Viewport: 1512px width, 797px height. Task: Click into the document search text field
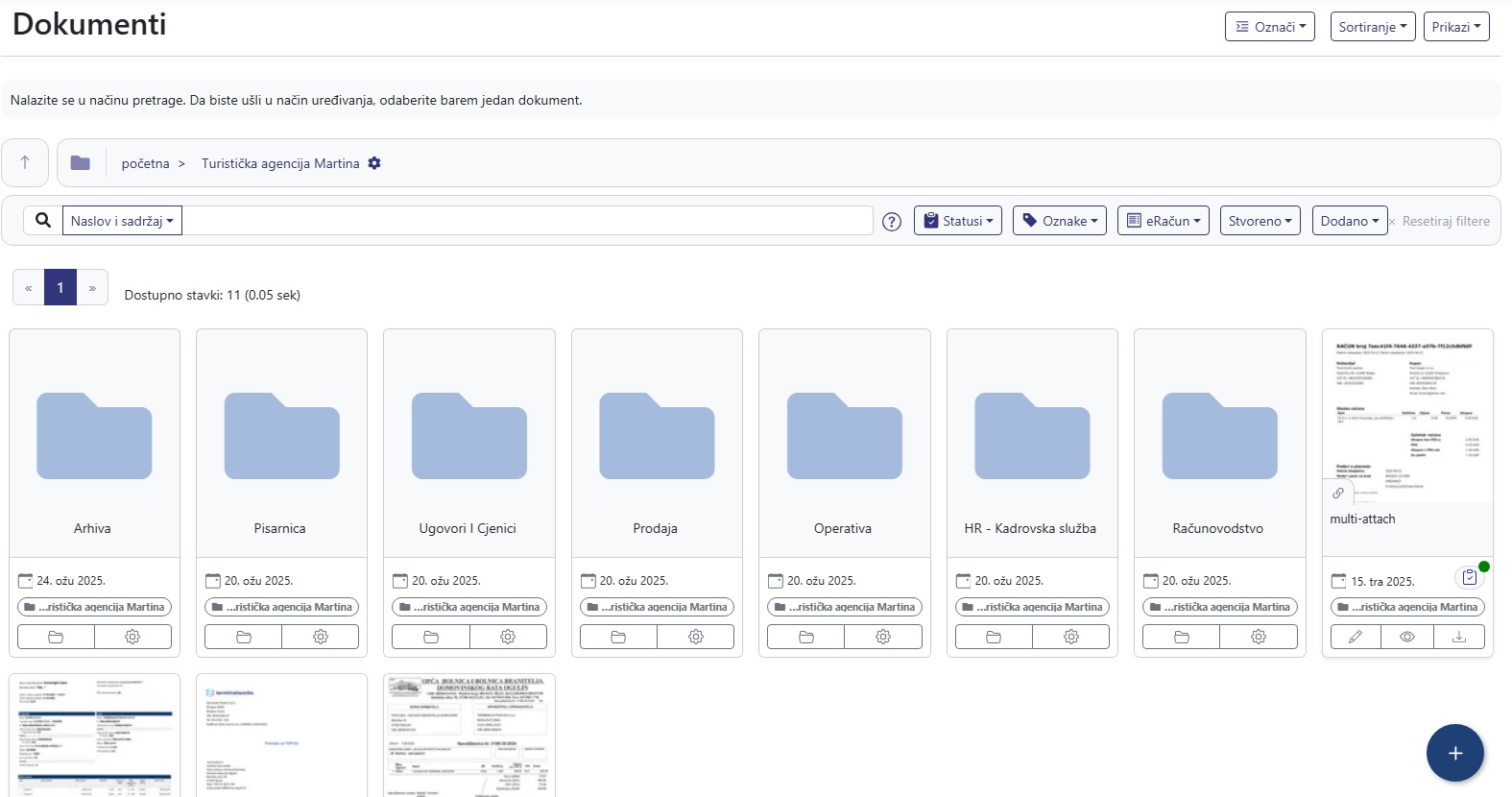point(527,221)
